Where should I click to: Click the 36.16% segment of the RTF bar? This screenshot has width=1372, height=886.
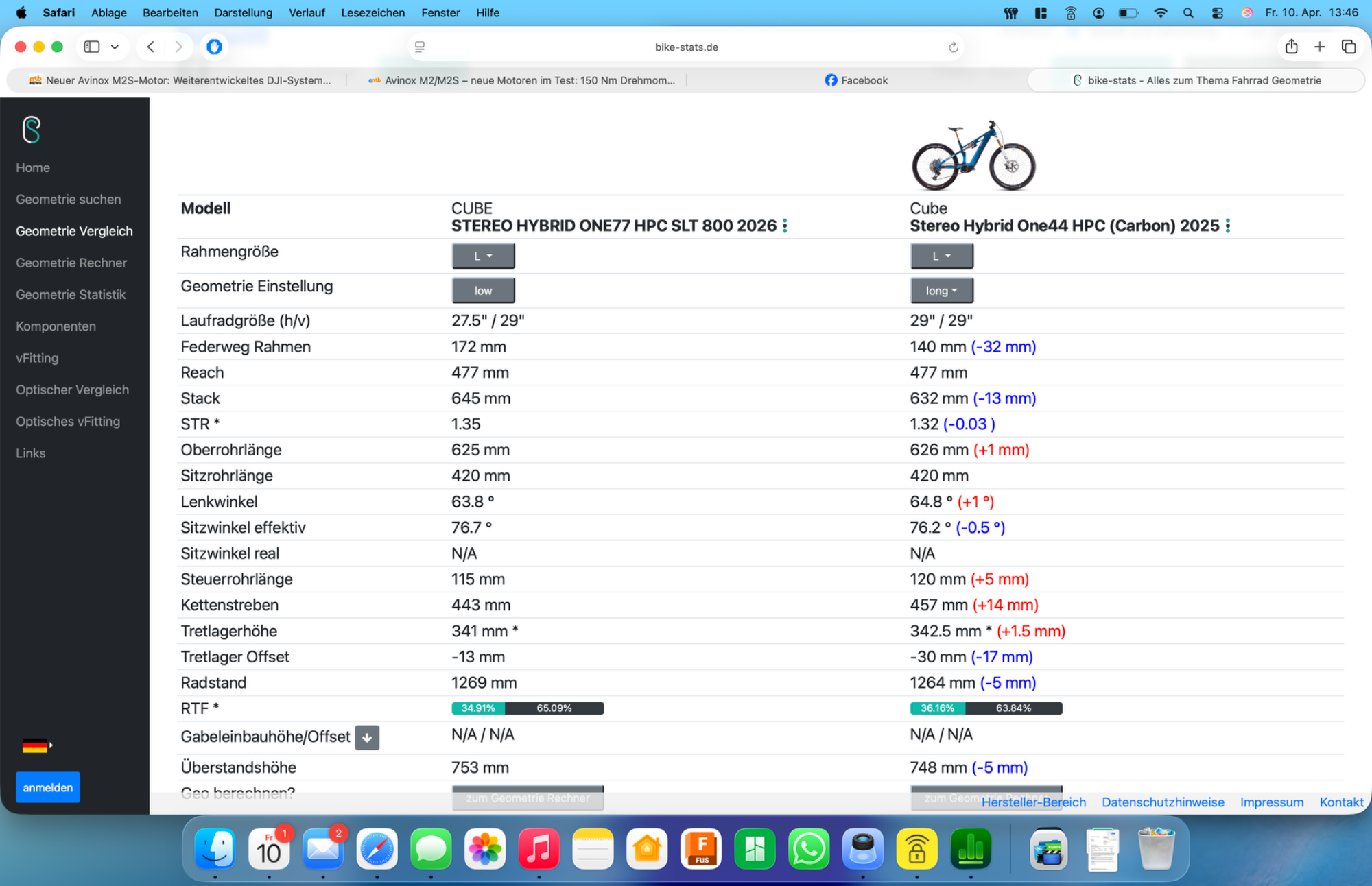point(938,708)
